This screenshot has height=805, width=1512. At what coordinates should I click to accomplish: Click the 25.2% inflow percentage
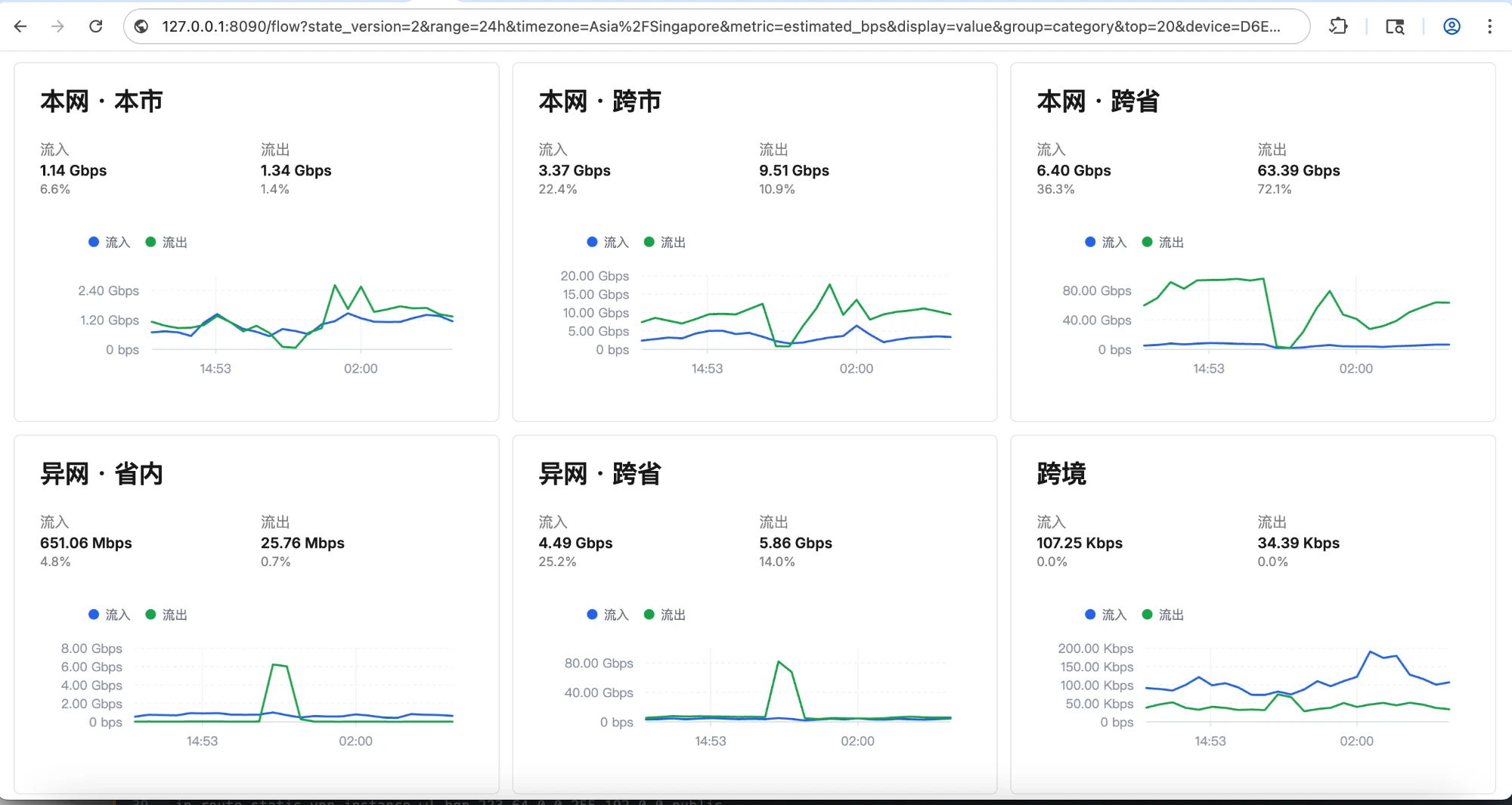[557, 562]
